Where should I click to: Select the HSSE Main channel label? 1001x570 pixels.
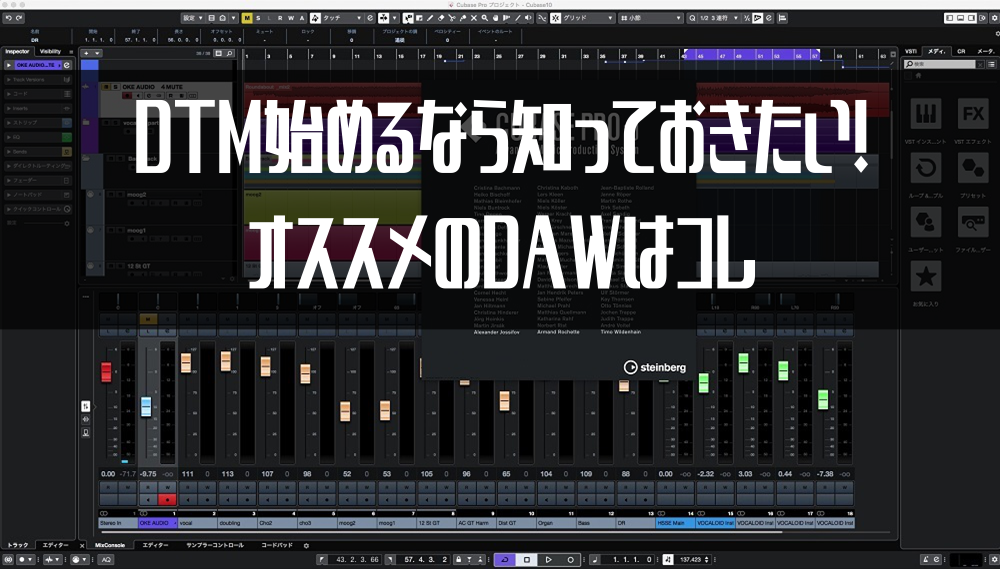point(675,523)
